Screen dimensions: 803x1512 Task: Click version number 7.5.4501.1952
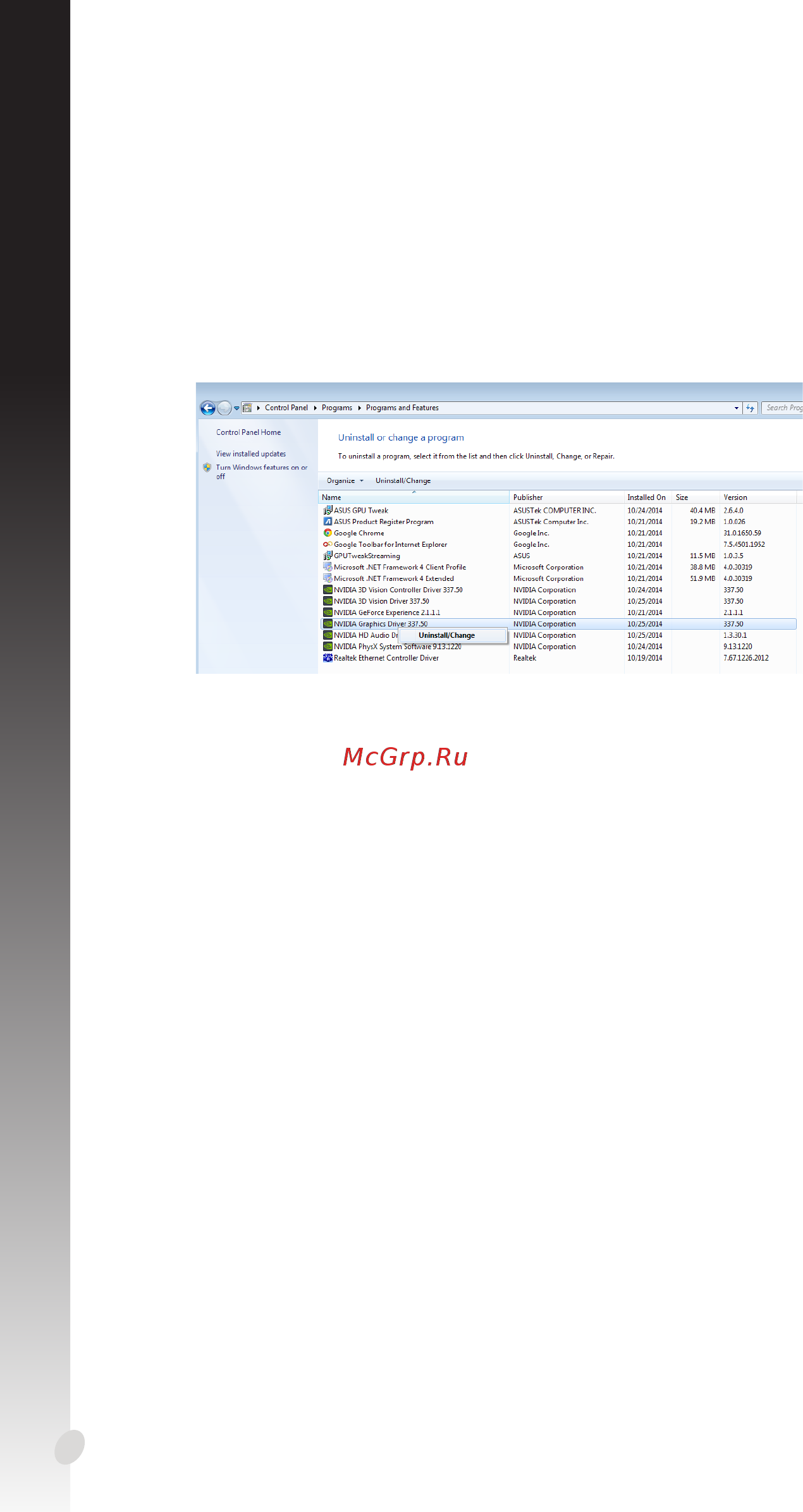pyautogui.click(x=744, y=545)
